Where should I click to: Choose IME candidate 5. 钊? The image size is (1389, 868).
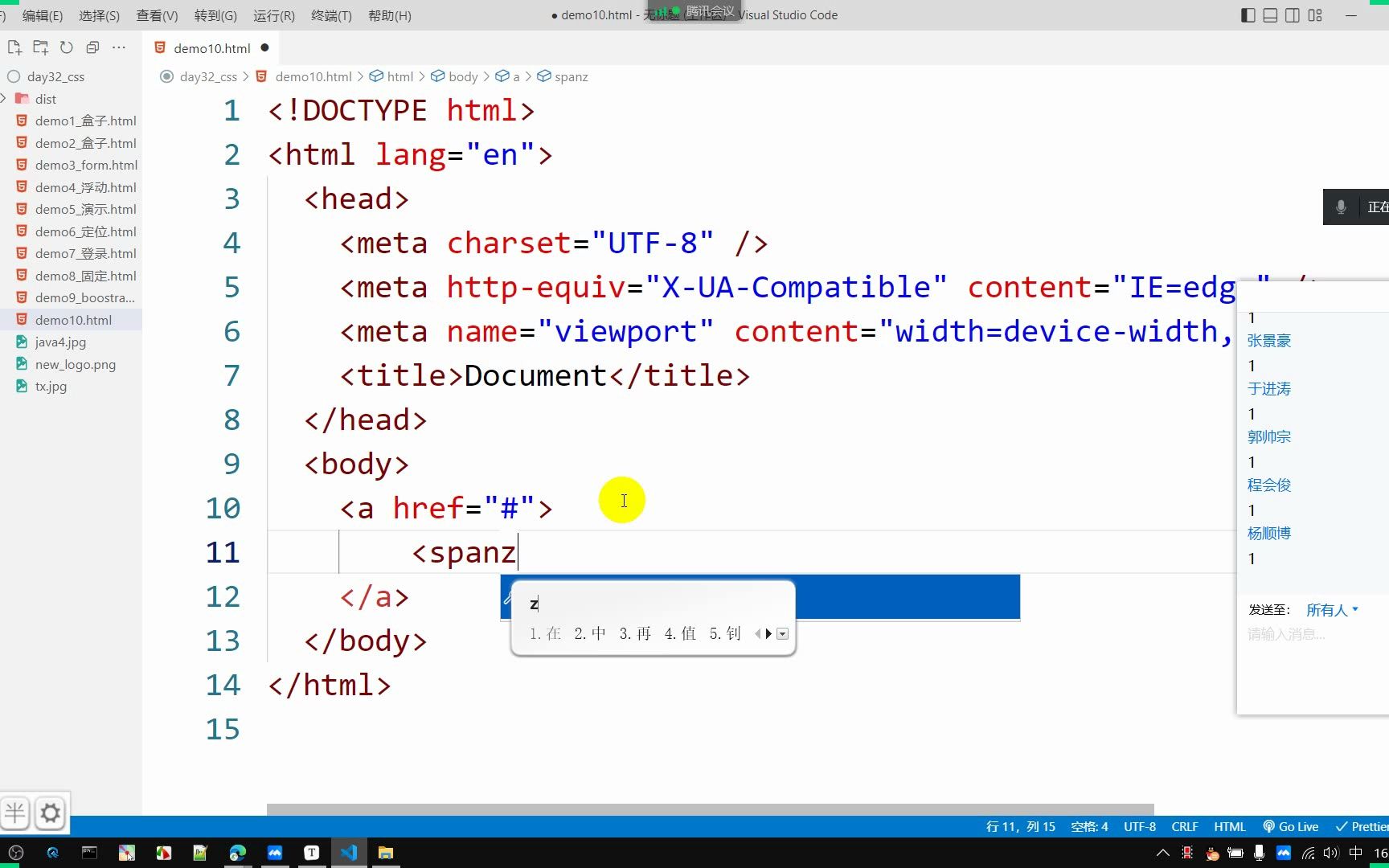coord(725,633)
